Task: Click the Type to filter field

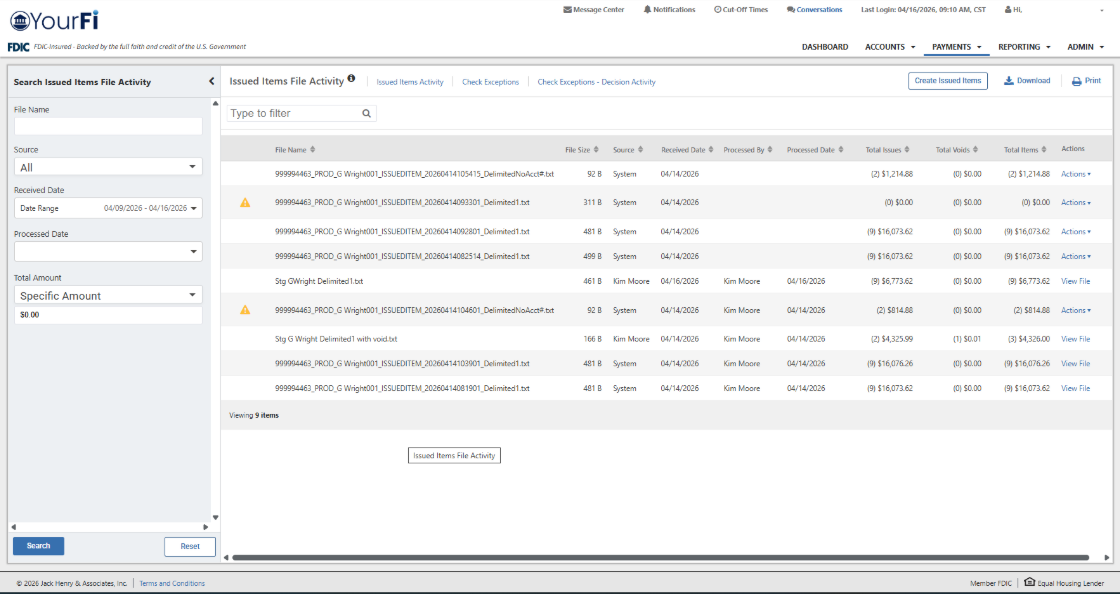Action: 301,114
